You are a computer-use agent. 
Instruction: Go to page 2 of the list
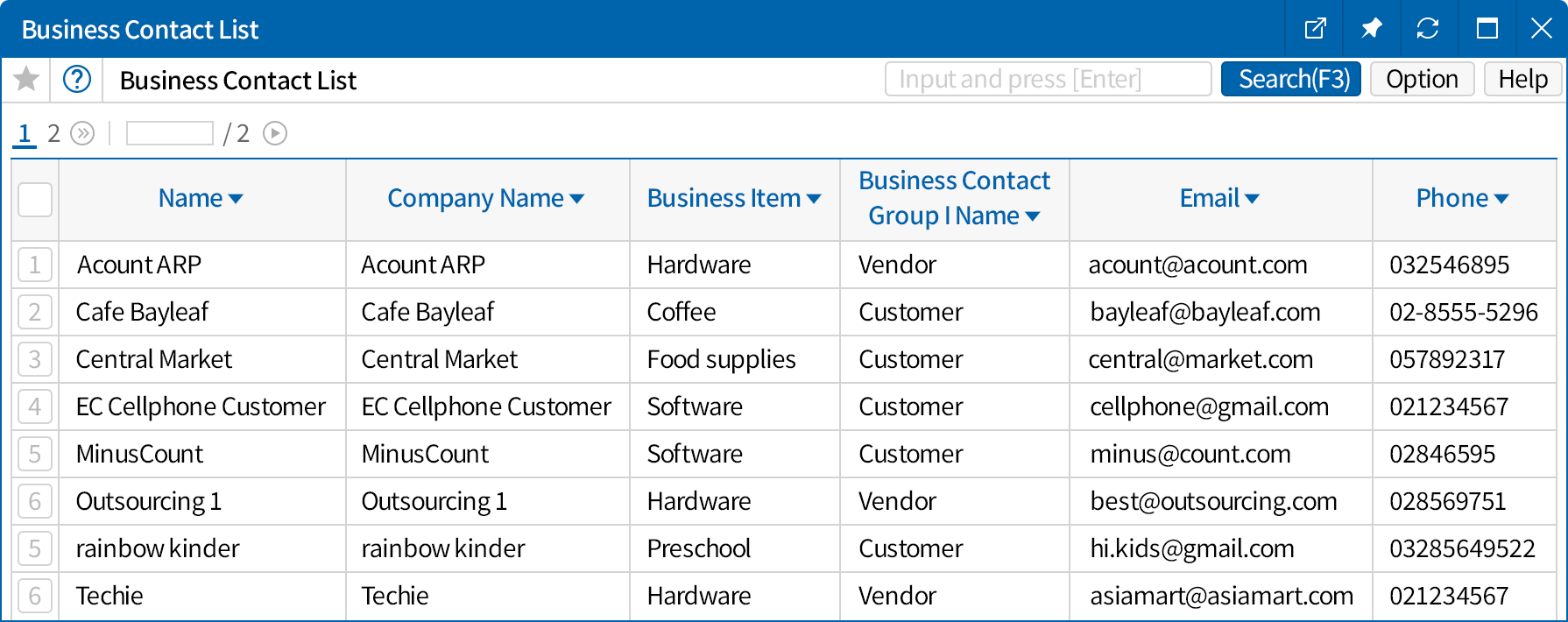(53, 133)
